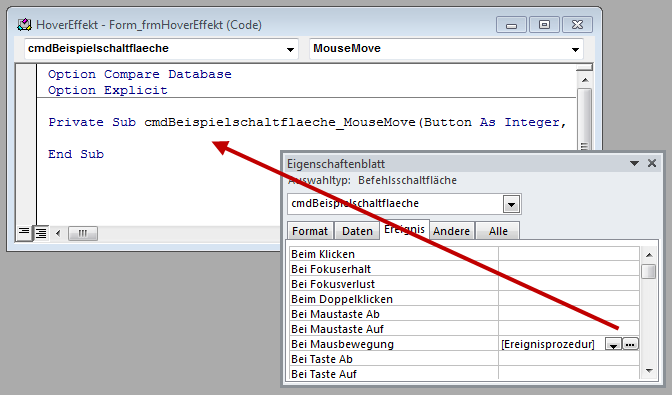
Task: Click the 'Bei Mausbewegung' property label
Action: pos(342,344)
